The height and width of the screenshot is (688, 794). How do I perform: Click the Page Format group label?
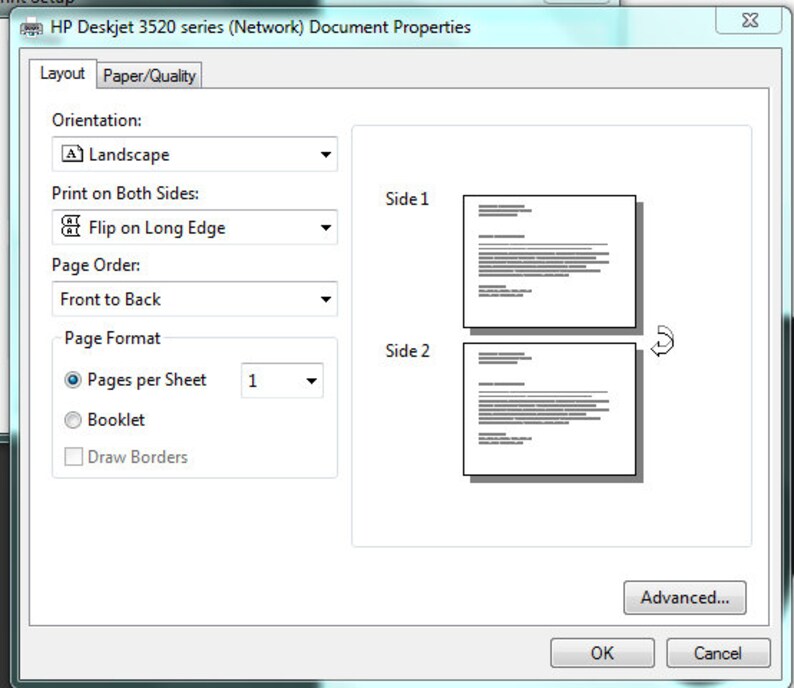pyautogui.click(x=112, y=338)
